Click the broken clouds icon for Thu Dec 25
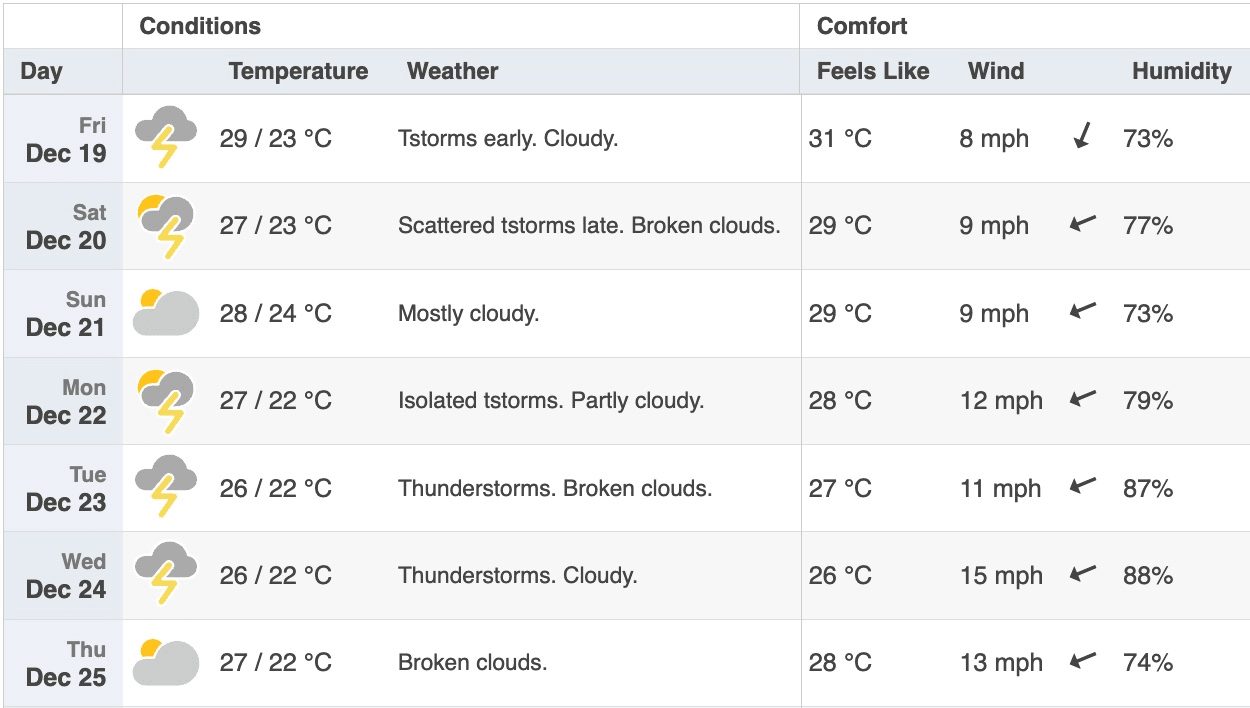 coord(166,661)
